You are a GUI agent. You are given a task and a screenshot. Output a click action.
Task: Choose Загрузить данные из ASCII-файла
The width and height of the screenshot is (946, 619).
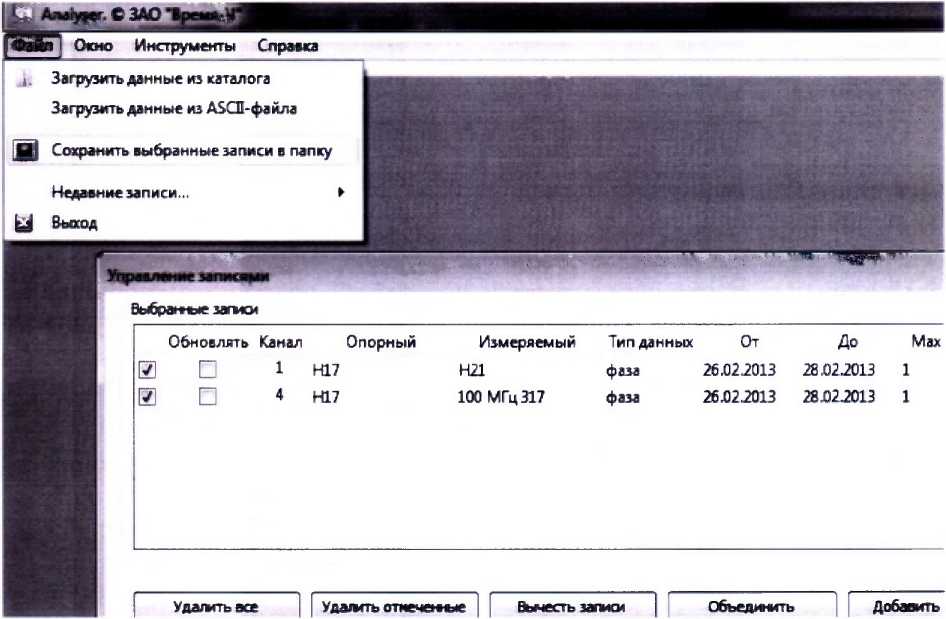point(183,109)
